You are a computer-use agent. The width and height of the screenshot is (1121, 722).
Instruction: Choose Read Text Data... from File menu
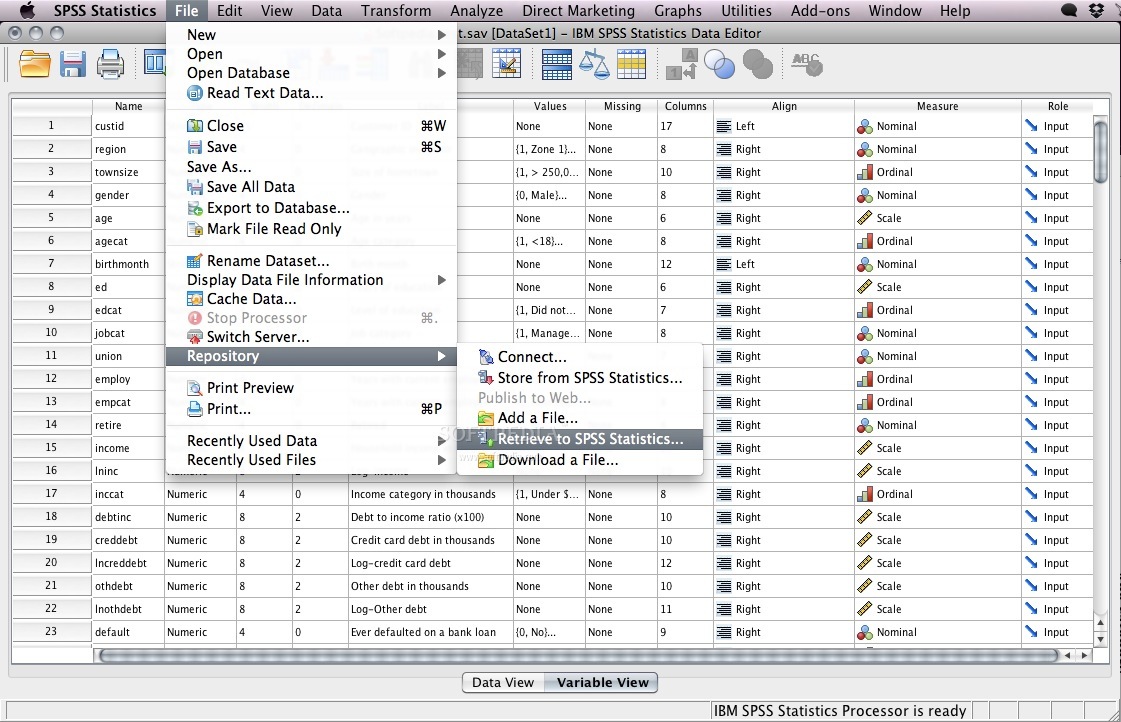click(311, 93)
